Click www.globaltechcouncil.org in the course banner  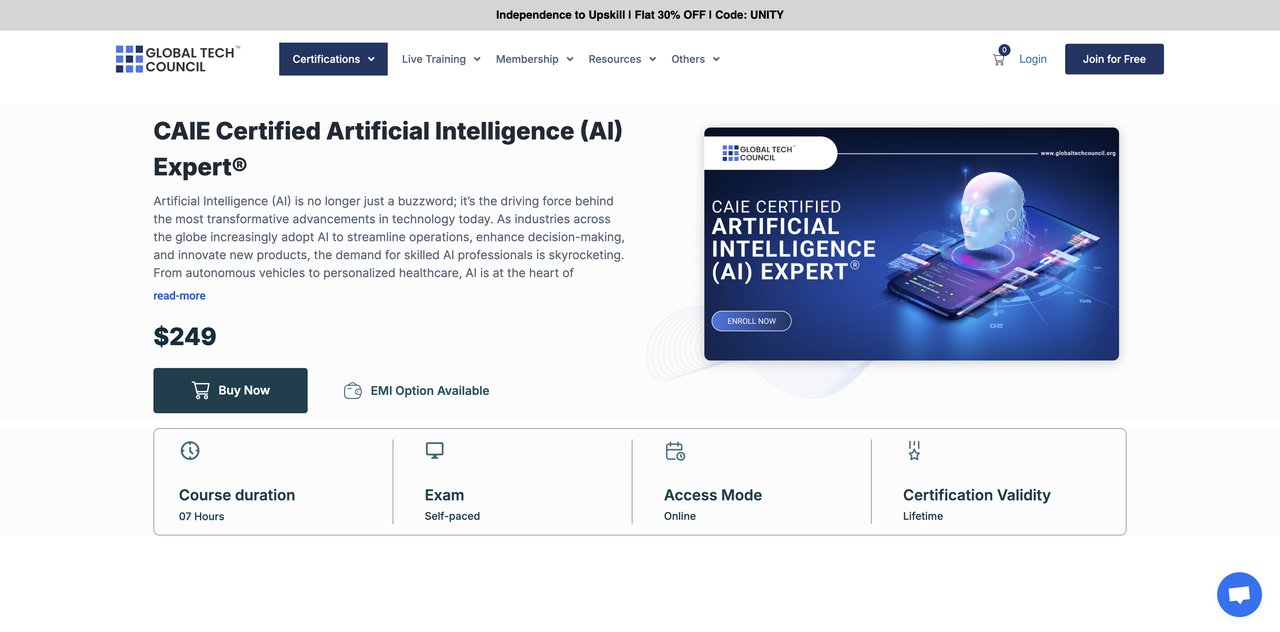tap(1078, 153)
